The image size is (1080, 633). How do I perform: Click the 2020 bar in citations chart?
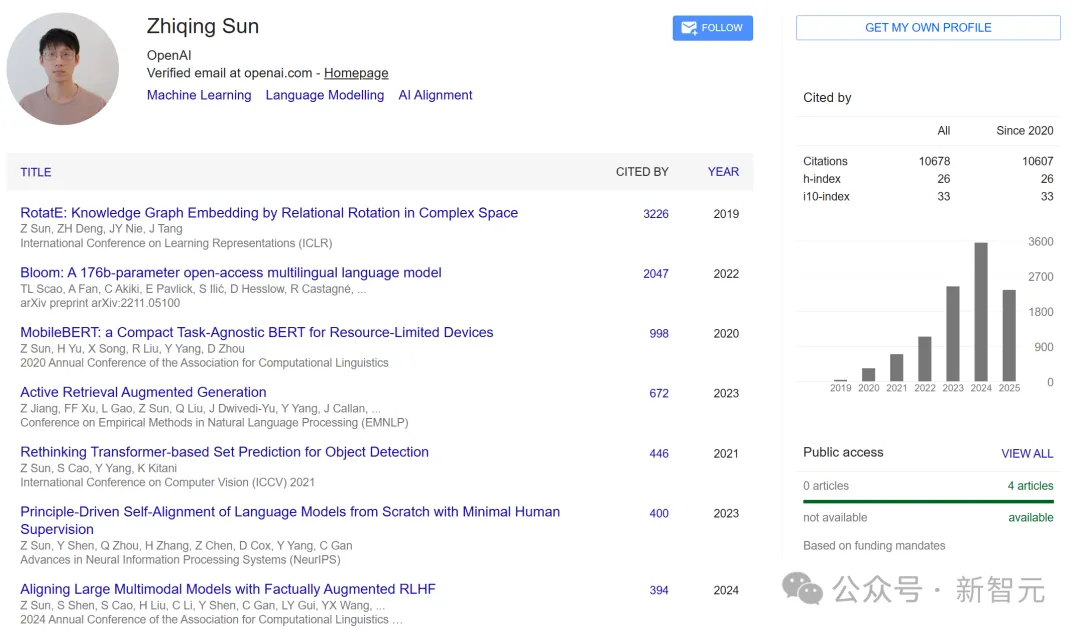[x=869, y=375]
